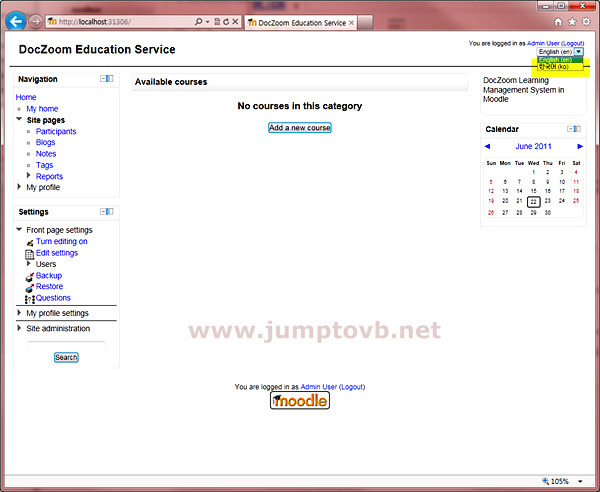Viewport: 600px width, 492px height.
Task: Click the browser forward arrow button
Action: [36, 21]
